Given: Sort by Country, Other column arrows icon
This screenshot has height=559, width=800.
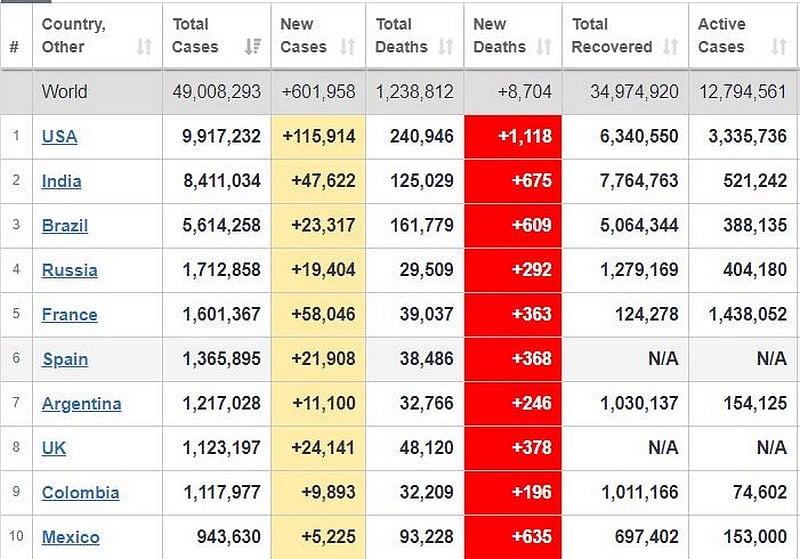Looking at the screenshot, I should pos(144,47).
